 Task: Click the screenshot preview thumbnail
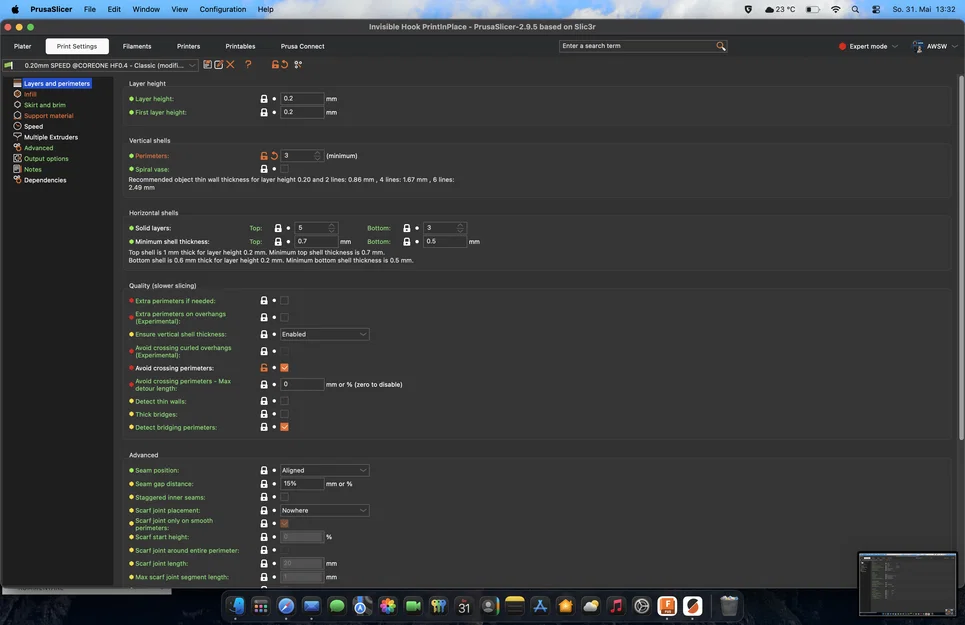907,584
